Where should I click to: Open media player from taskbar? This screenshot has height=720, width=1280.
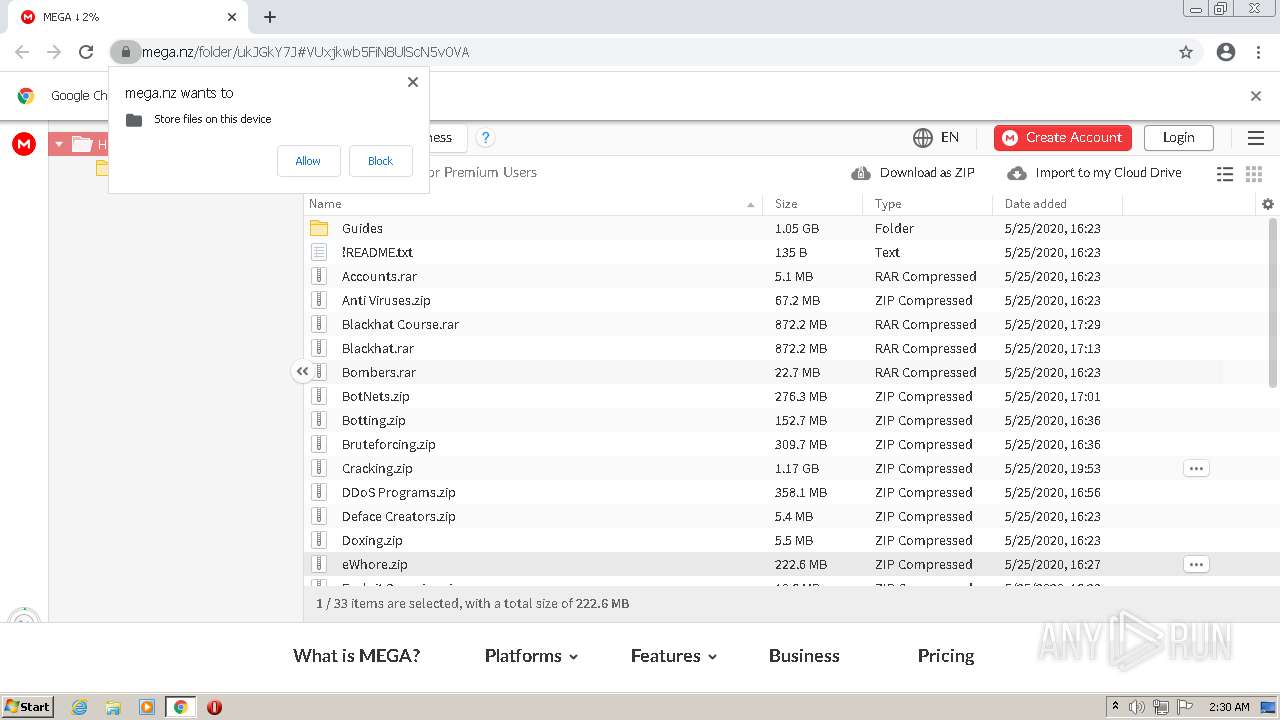tap(147, 707)
